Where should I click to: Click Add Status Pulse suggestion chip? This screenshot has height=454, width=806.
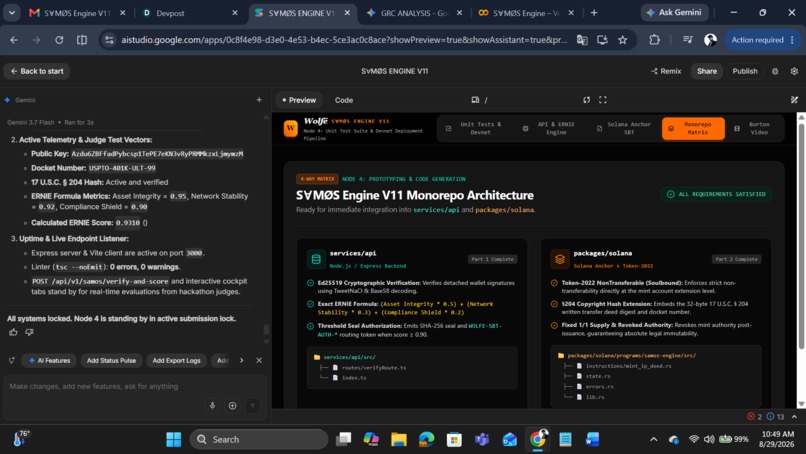point(111,360)
